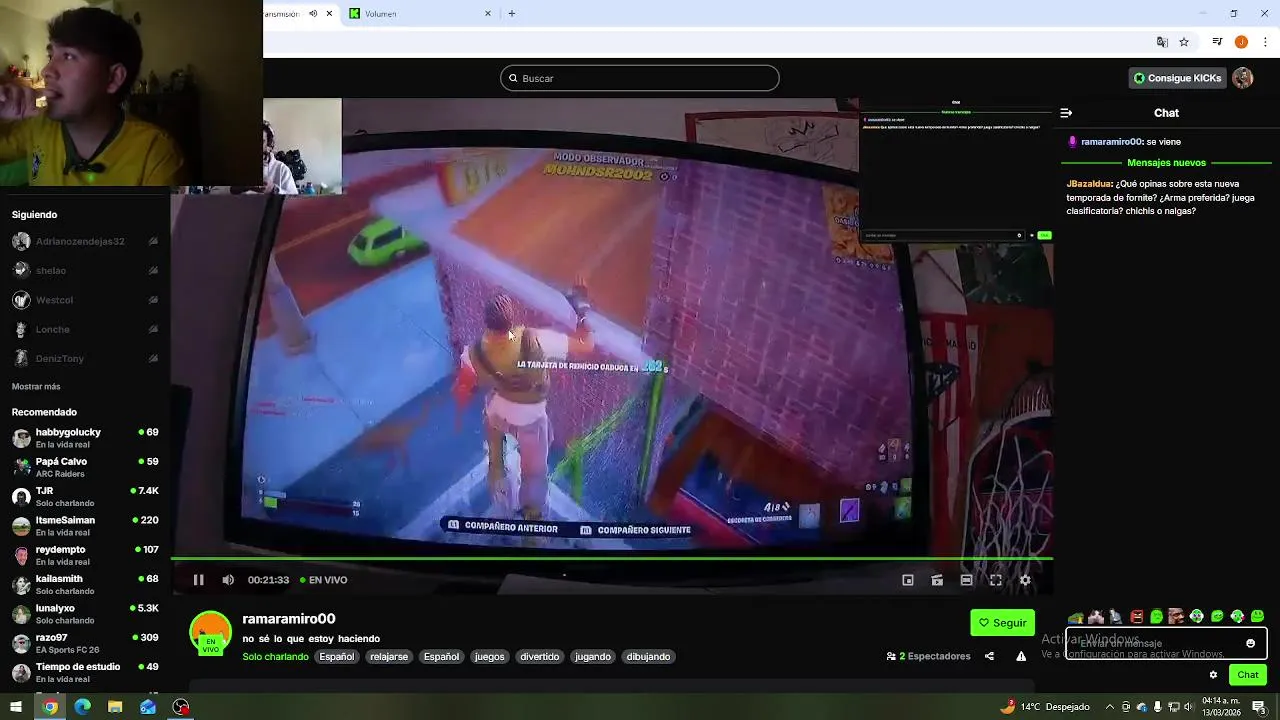Open Microsoft Edge from the taskbar
This screenshot has width=1280, height=720.
pyautogui.click(x=82, y=707)
